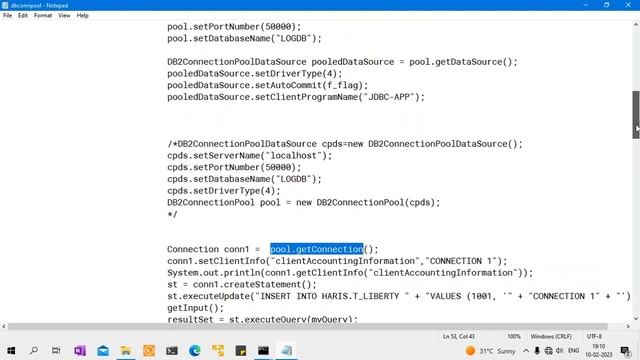Click the highlighted pool.getConnection text
Viewport: 640px width, 360px height.
coord(316,249)
